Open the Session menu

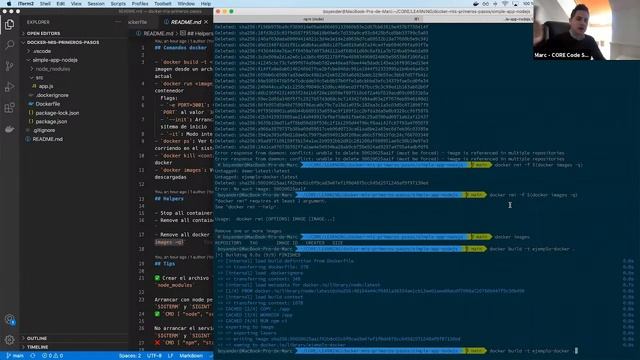(x=96, y=4)
